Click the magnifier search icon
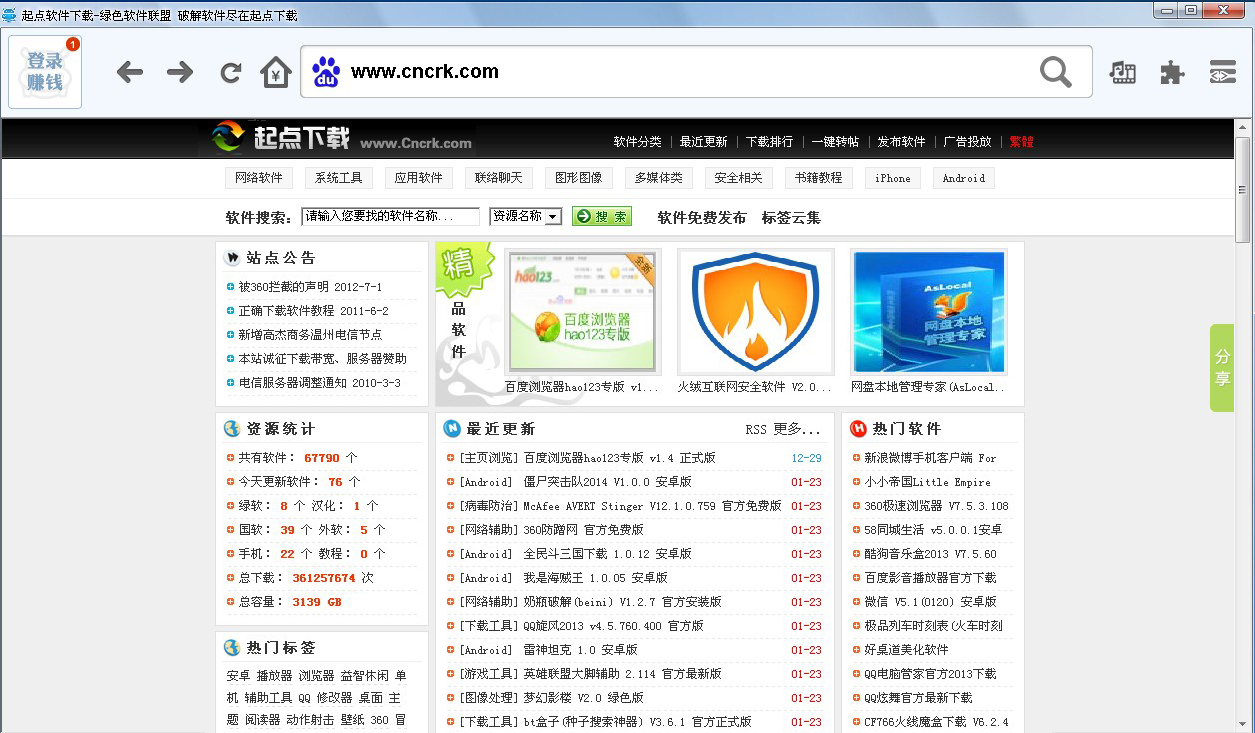 coord(1055,72)
